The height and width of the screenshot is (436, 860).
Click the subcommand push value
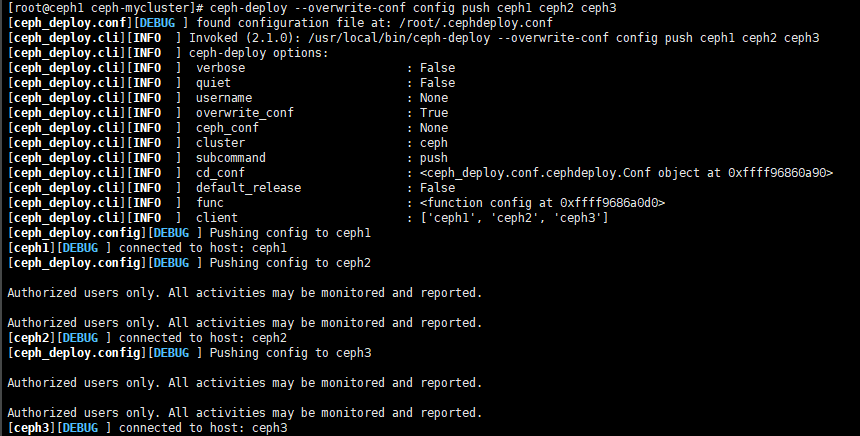click(434, 158)
